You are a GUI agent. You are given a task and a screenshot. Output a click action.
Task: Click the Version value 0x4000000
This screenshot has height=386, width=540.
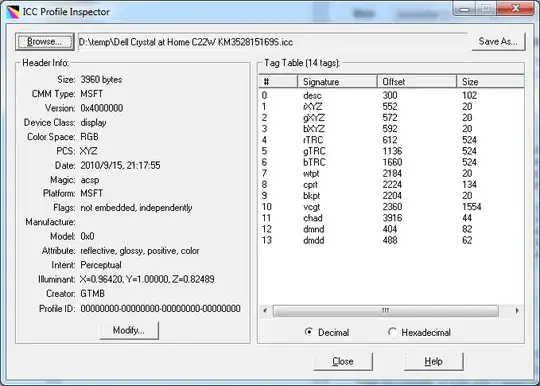102,108
